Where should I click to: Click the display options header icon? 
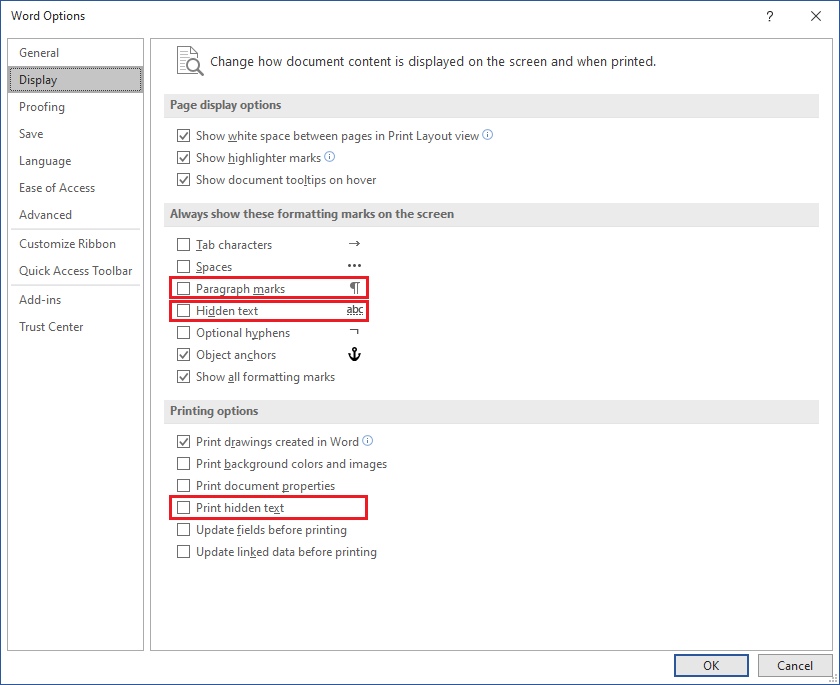click(x=189, y=61)
